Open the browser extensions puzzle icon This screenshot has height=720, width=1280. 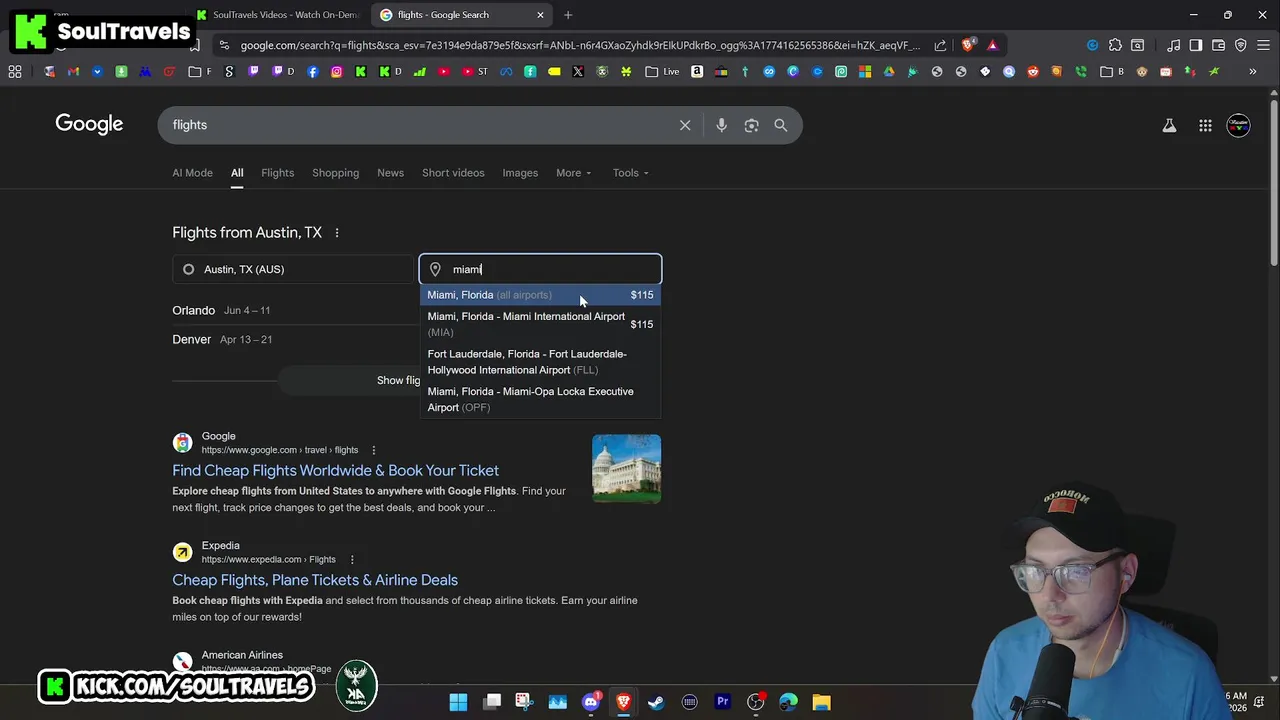pos(1115,45)
